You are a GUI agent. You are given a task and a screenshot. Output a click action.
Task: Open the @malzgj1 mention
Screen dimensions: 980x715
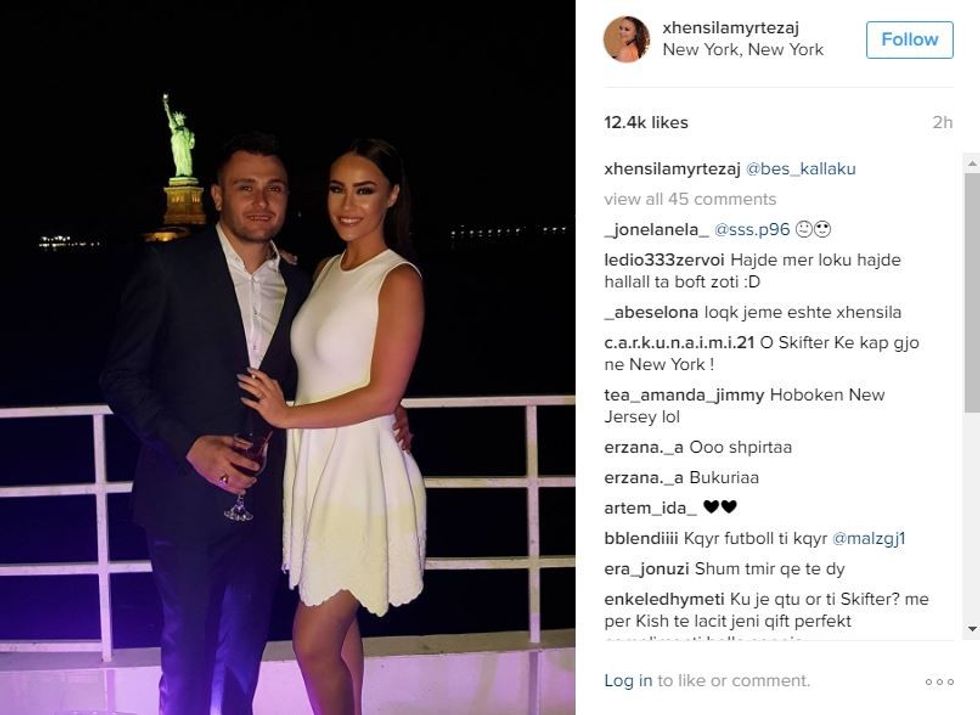coord(869,538)
